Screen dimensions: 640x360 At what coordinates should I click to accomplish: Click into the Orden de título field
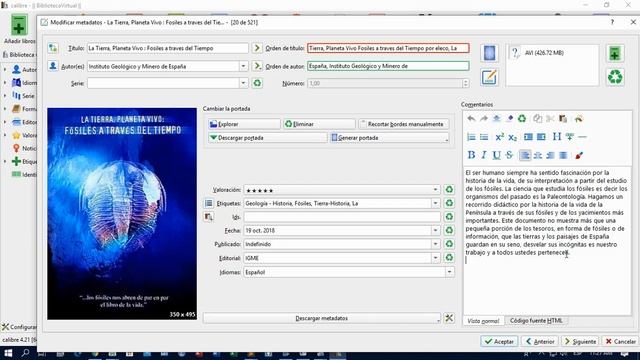388,48
